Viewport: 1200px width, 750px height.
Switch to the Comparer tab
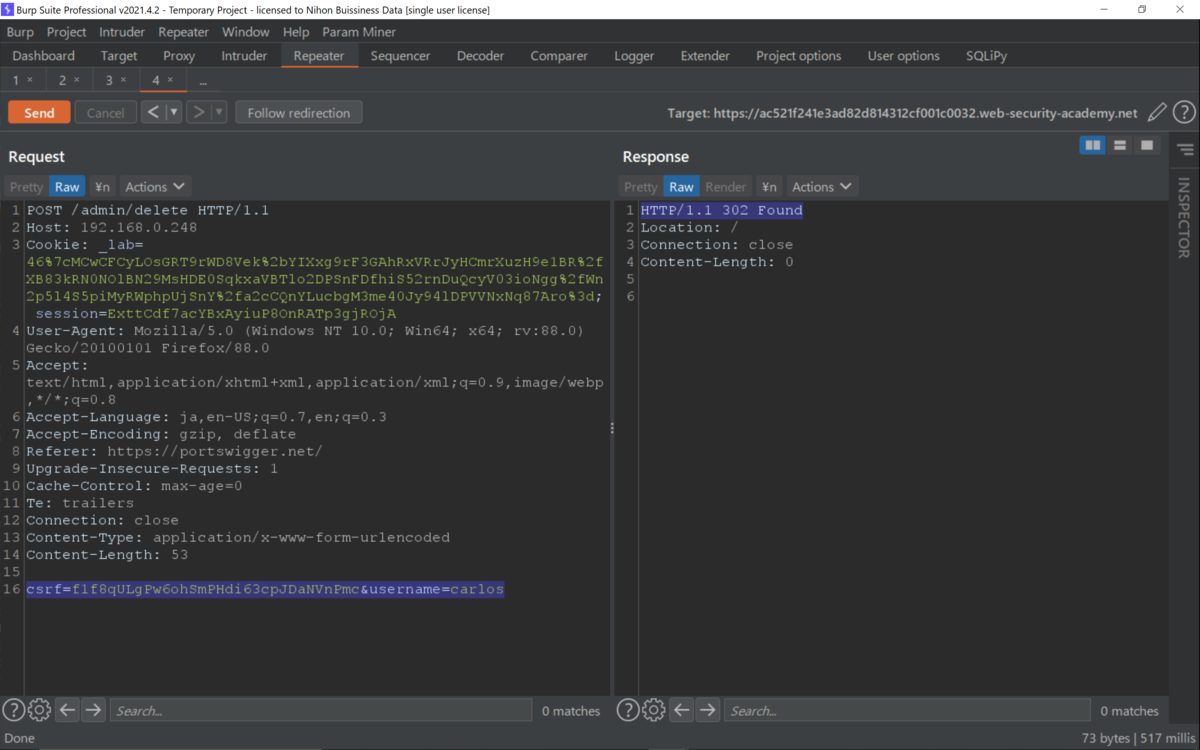pos(559,56)
